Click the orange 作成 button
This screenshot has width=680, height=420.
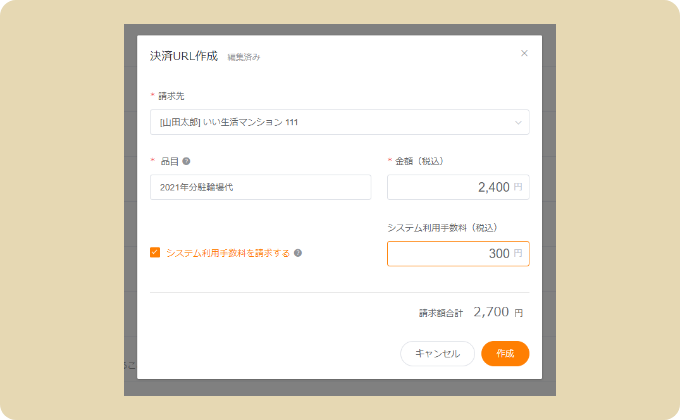coord(505,354)
